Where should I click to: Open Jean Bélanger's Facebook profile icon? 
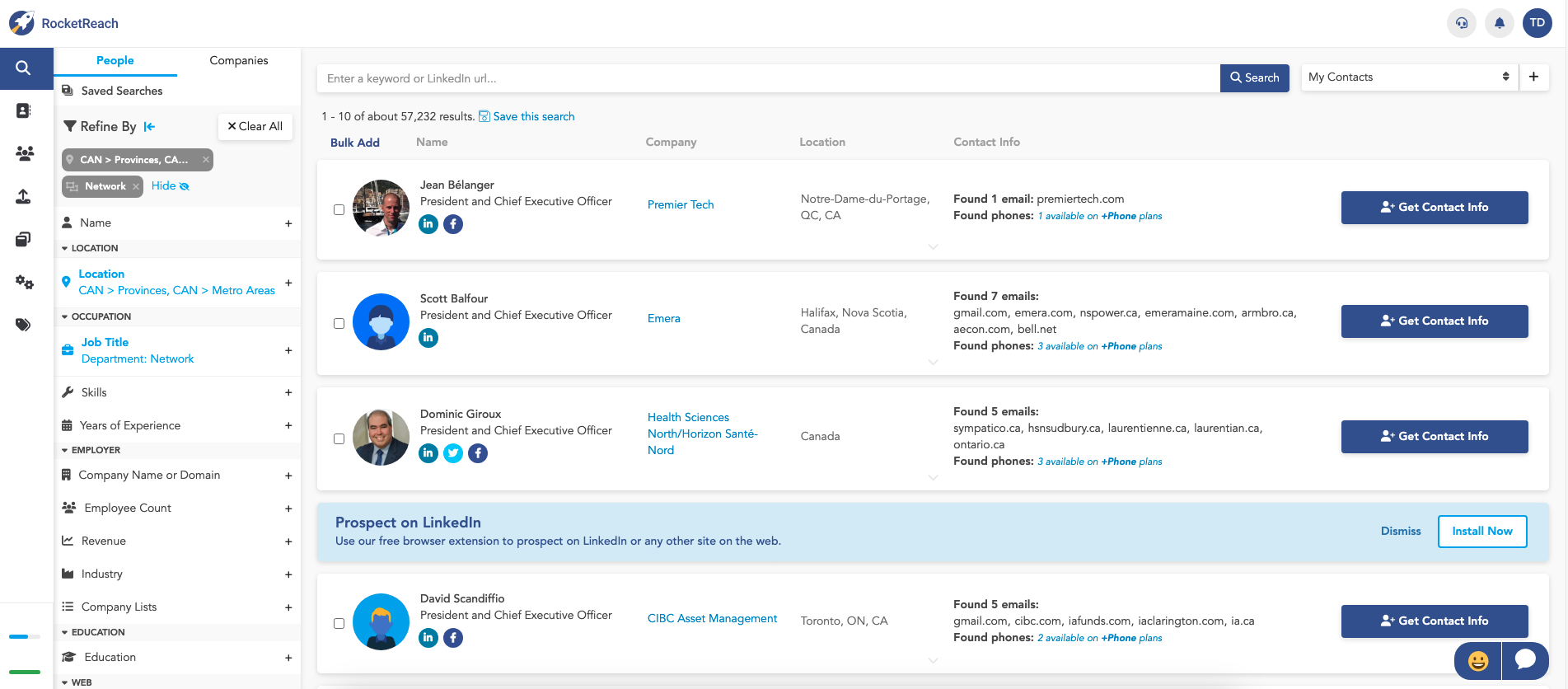tap(453, 224)
